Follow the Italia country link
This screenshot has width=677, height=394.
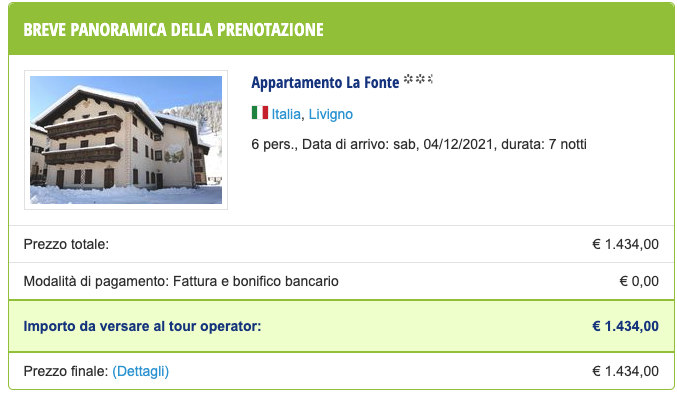click(x=286, y=114)
